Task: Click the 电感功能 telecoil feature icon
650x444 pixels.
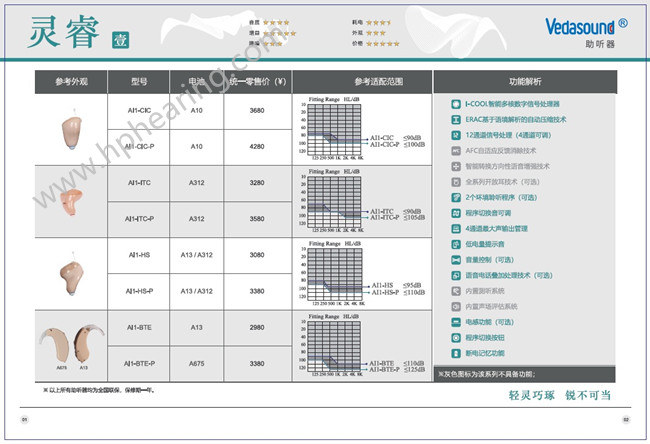Action: (x=456, y=322)
